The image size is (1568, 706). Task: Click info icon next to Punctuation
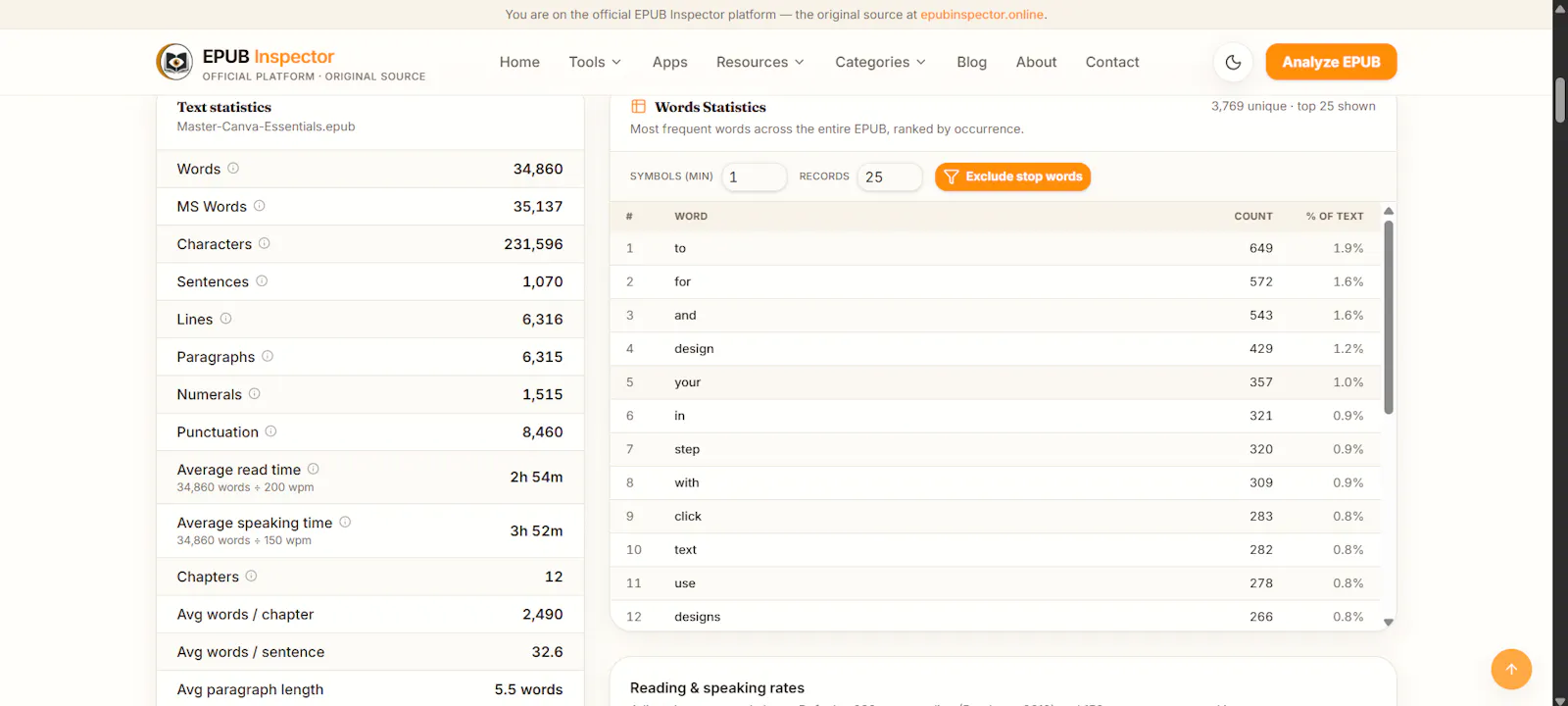click(271, 431)
